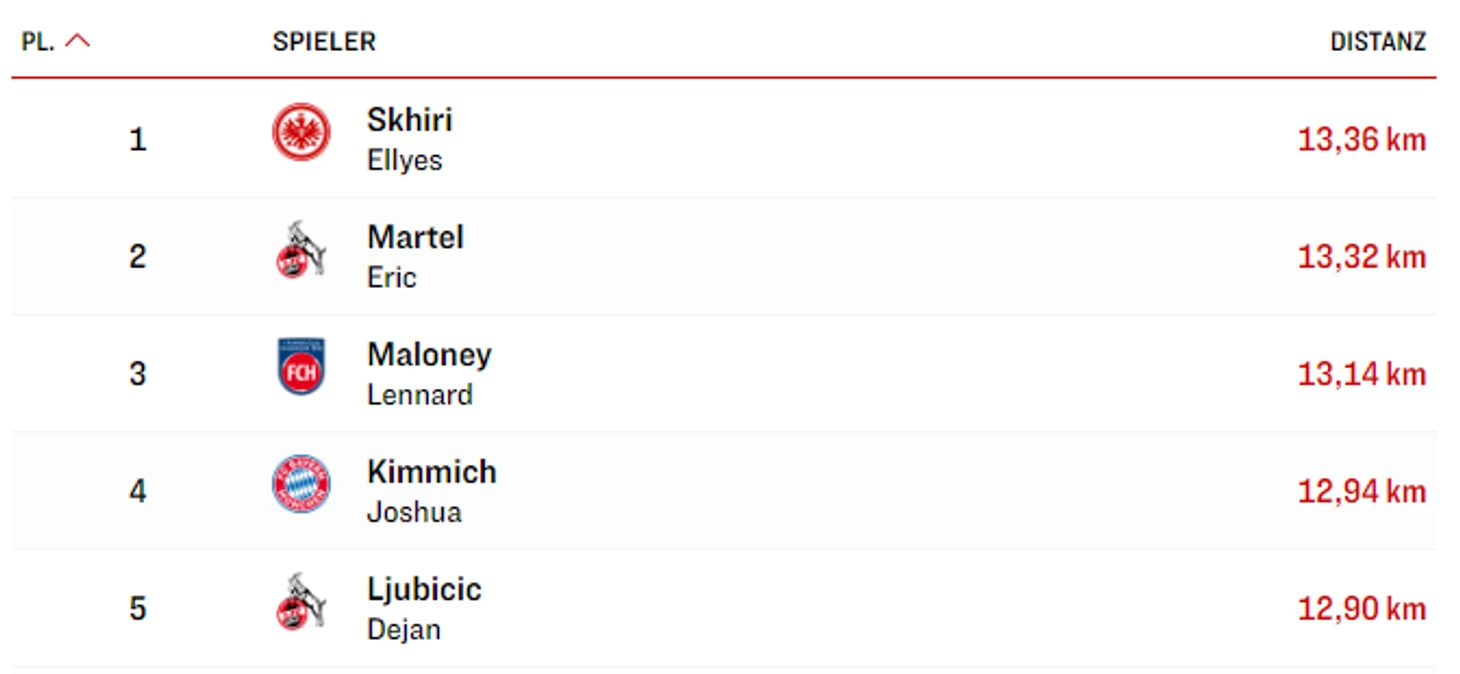The image size is (1460, 674).
Task: Click the FC Köln crest beside Martel
Action: tap(301, 250)
